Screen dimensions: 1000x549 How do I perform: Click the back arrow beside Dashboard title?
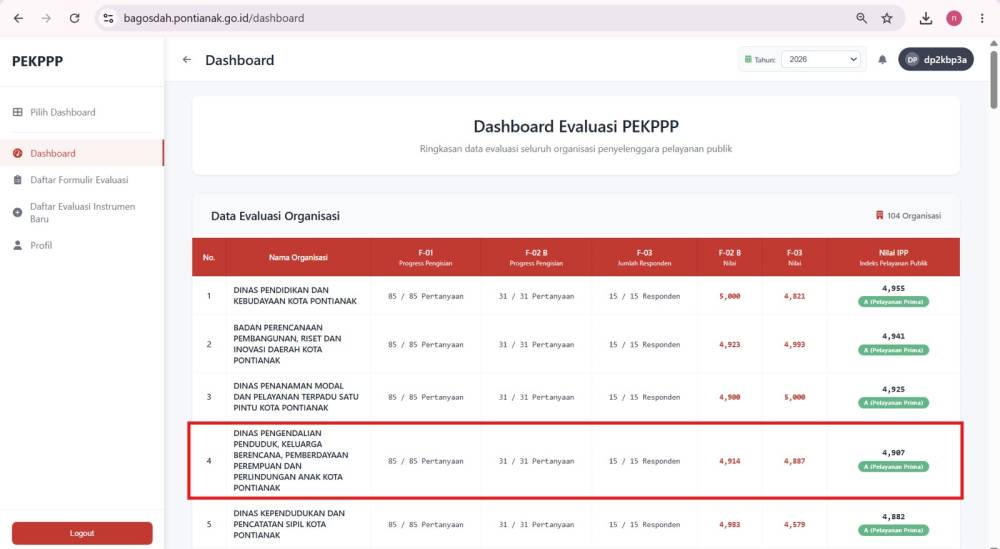(x=186, y=60)
